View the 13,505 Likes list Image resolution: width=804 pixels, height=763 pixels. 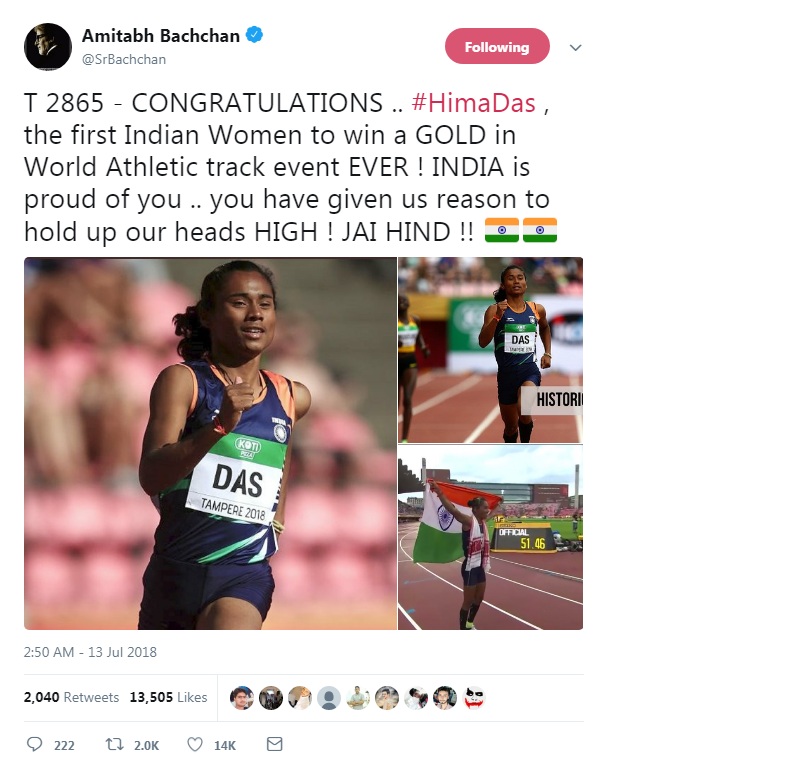pyautogui.click(x=168, y=697)
